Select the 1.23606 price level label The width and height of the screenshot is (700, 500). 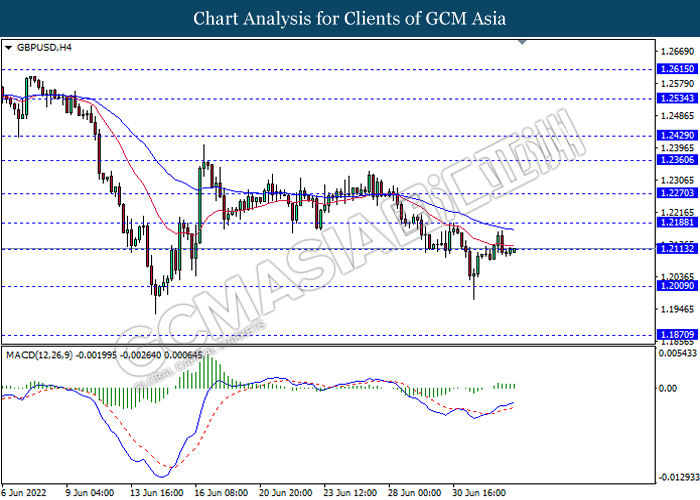coord(677,160)
